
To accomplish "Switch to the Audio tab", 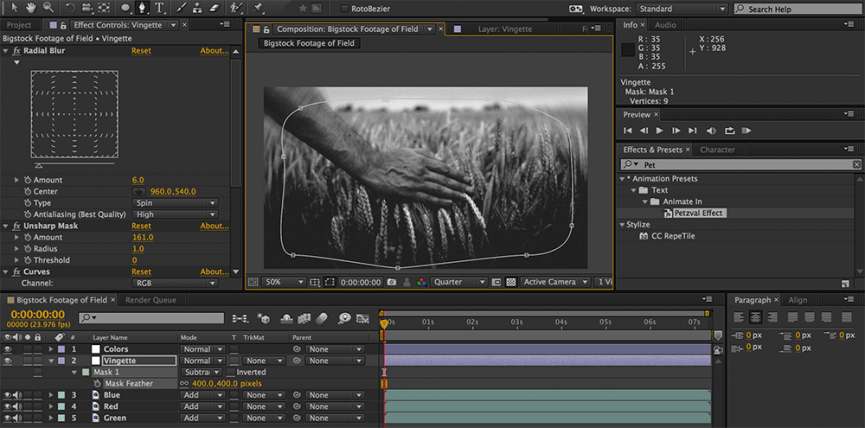I will click(x=665, y=25).
